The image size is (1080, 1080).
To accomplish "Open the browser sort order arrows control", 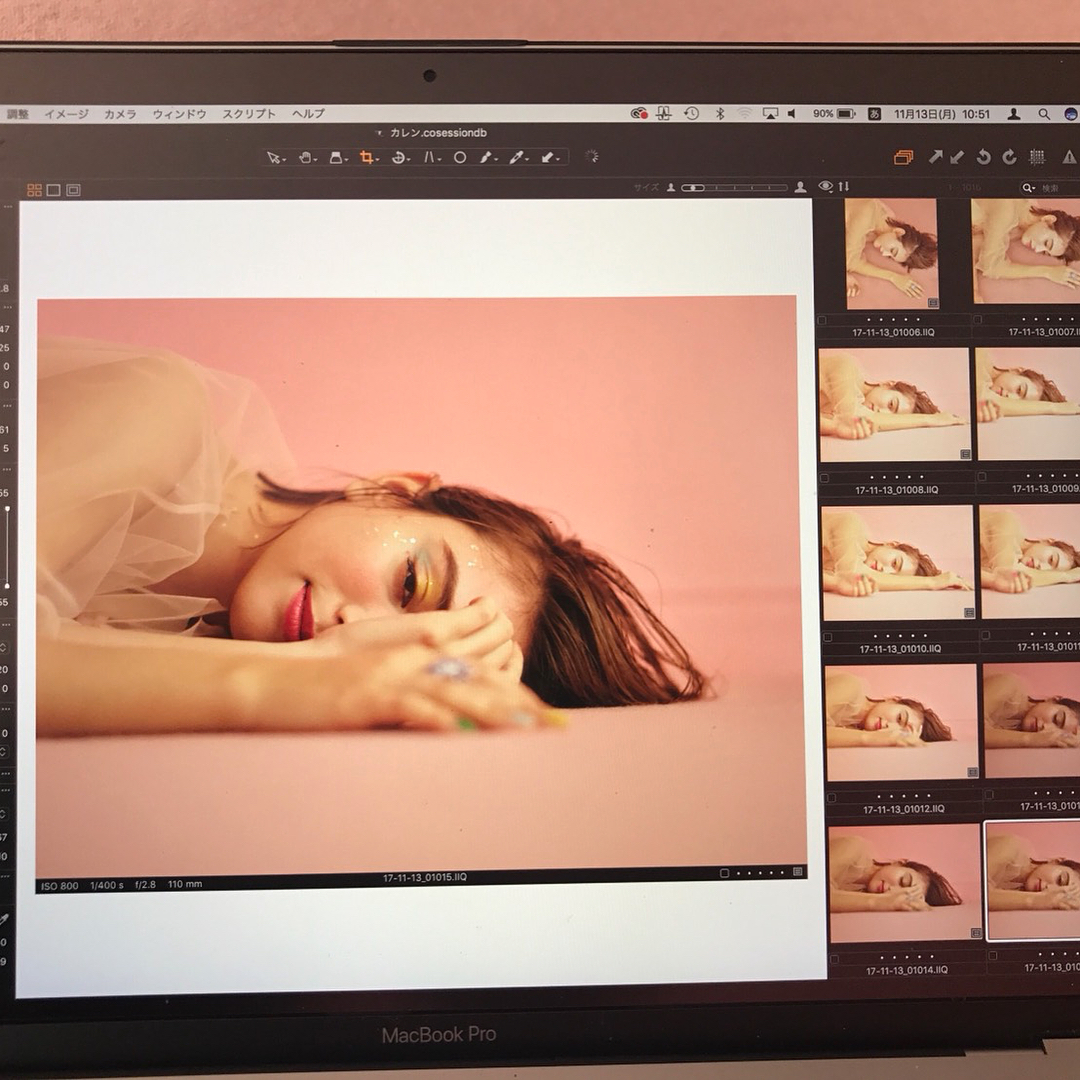I will (843, 187).
